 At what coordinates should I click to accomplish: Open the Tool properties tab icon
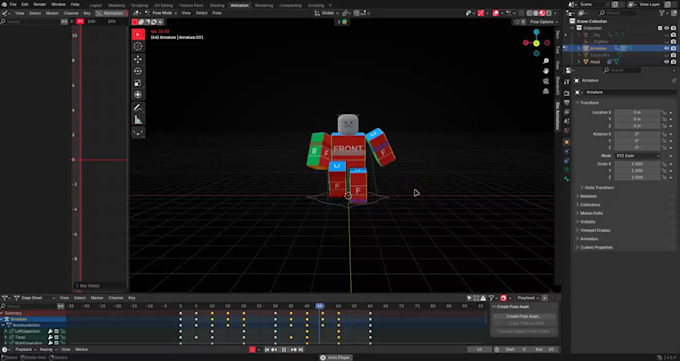click(x=566, y=82)
